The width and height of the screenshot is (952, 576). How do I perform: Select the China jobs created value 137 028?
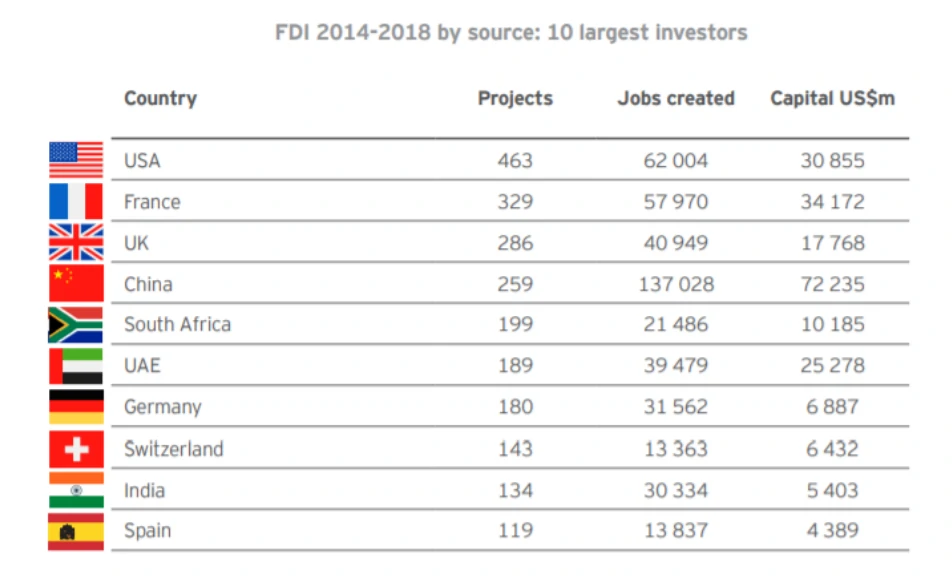coord(676,284)
